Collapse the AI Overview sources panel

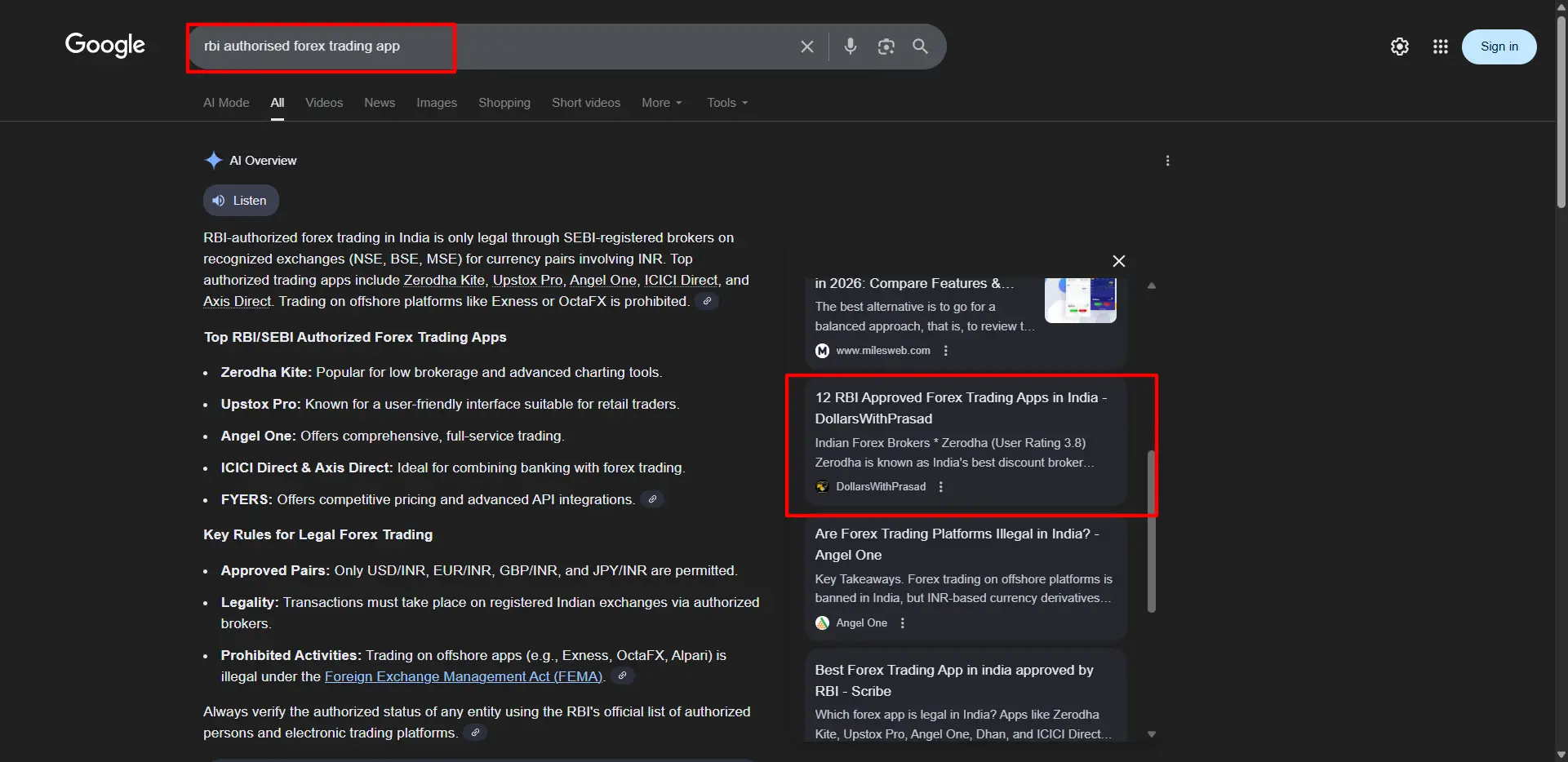point(1118,261)
